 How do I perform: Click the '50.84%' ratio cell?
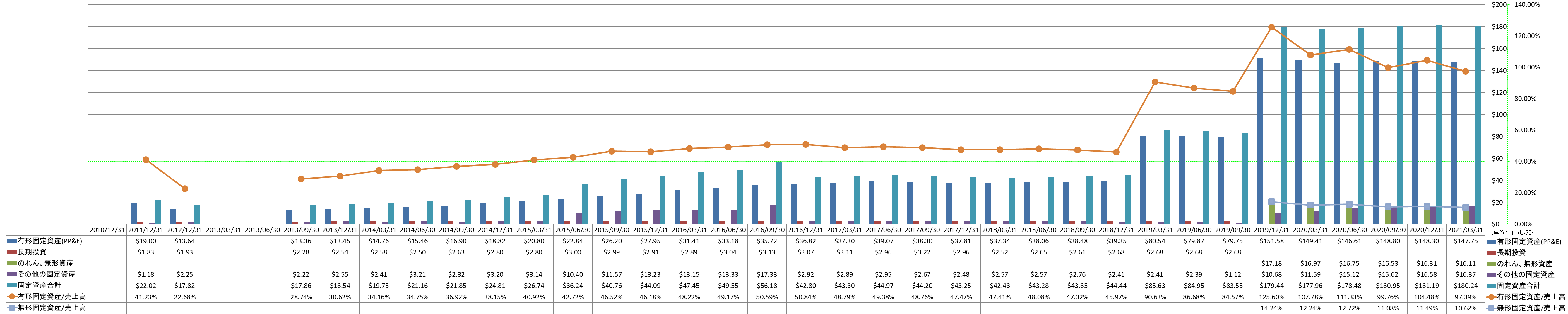tap(807, 297)
